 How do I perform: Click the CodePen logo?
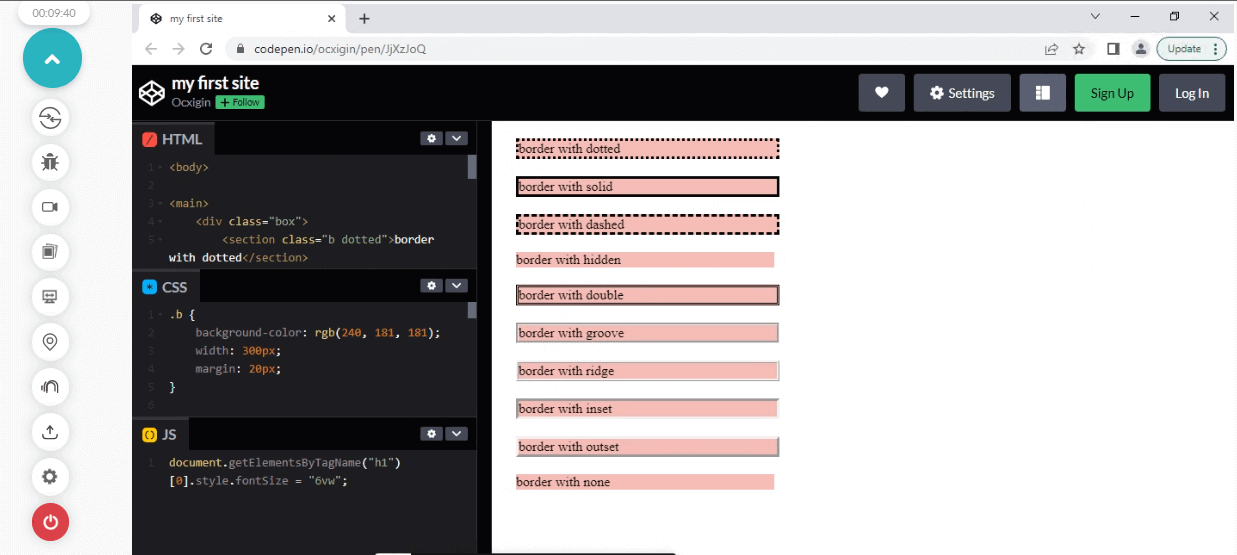[x=151, y=93]
